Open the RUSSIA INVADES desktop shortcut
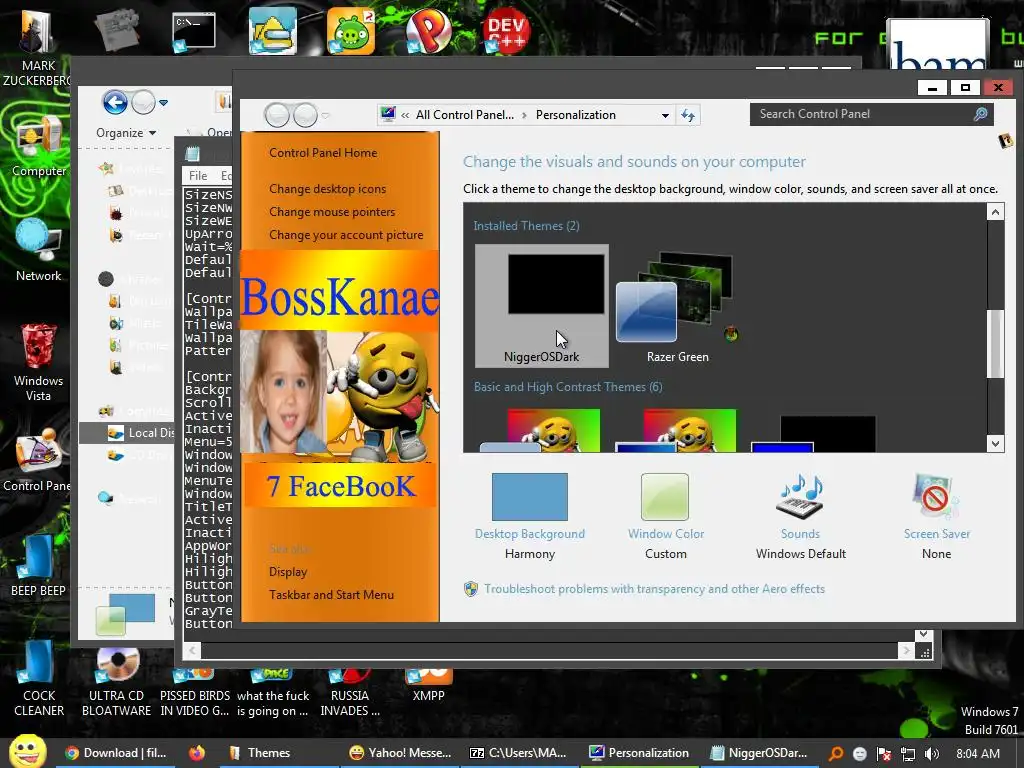 350,692
